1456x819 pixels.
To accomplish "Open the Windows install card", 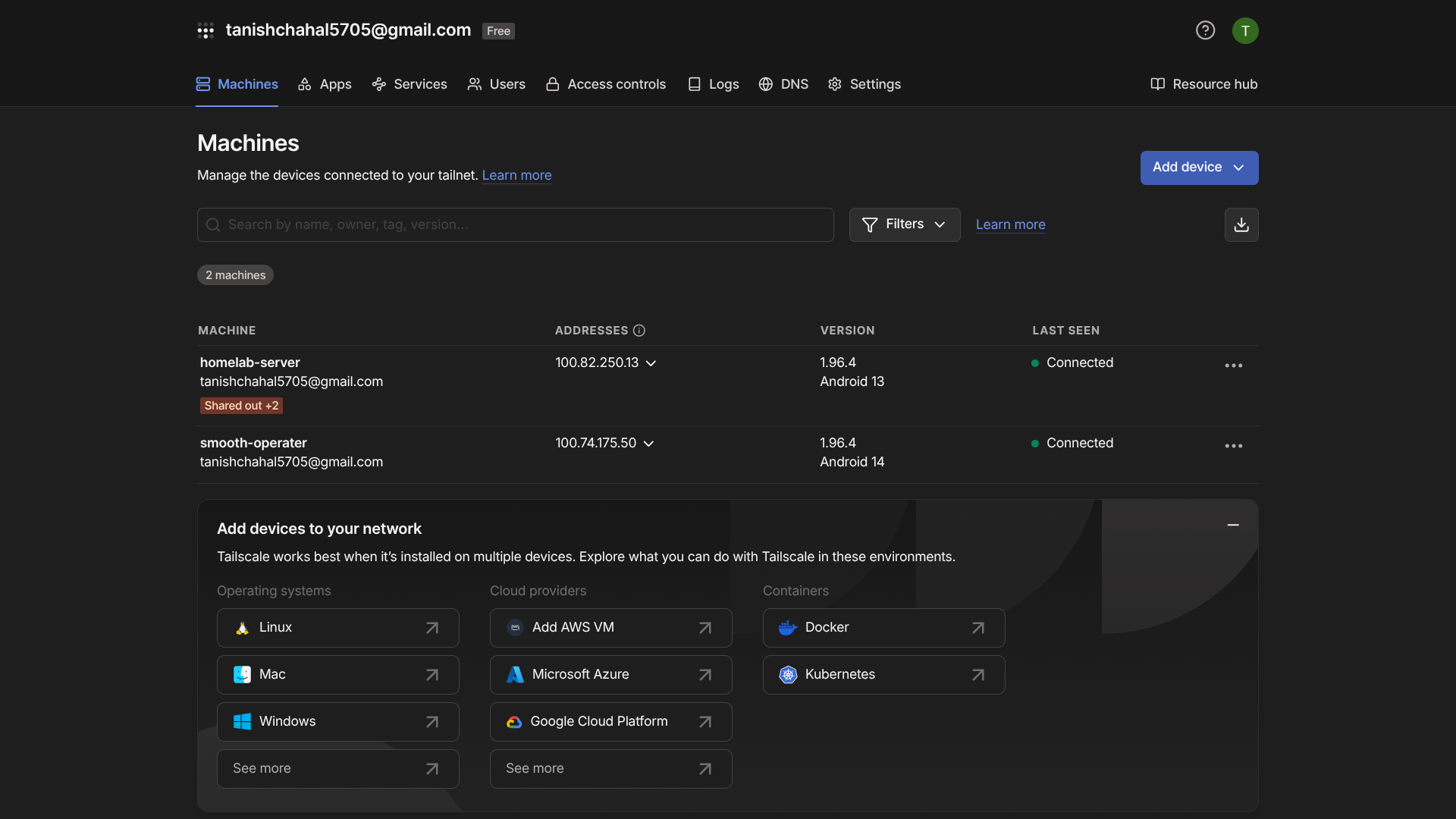I will pos(338,722).
